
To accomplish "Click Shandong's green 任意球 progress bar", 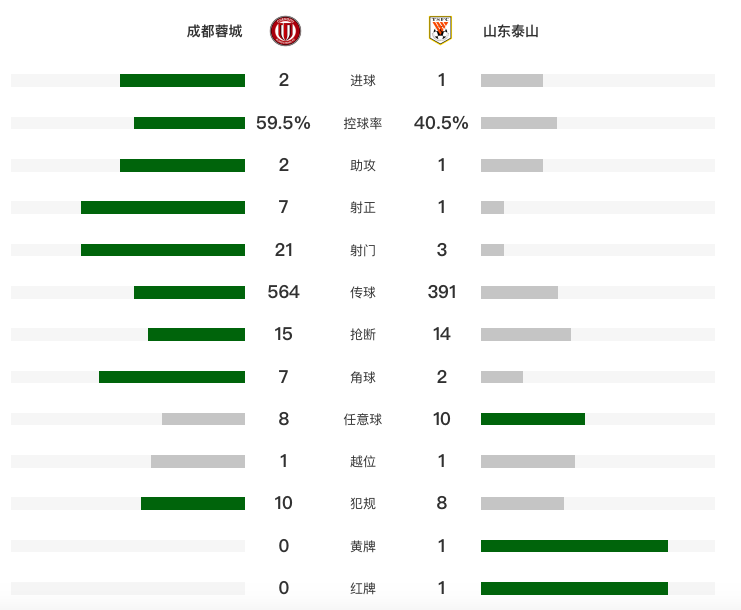I will point(533,419).
